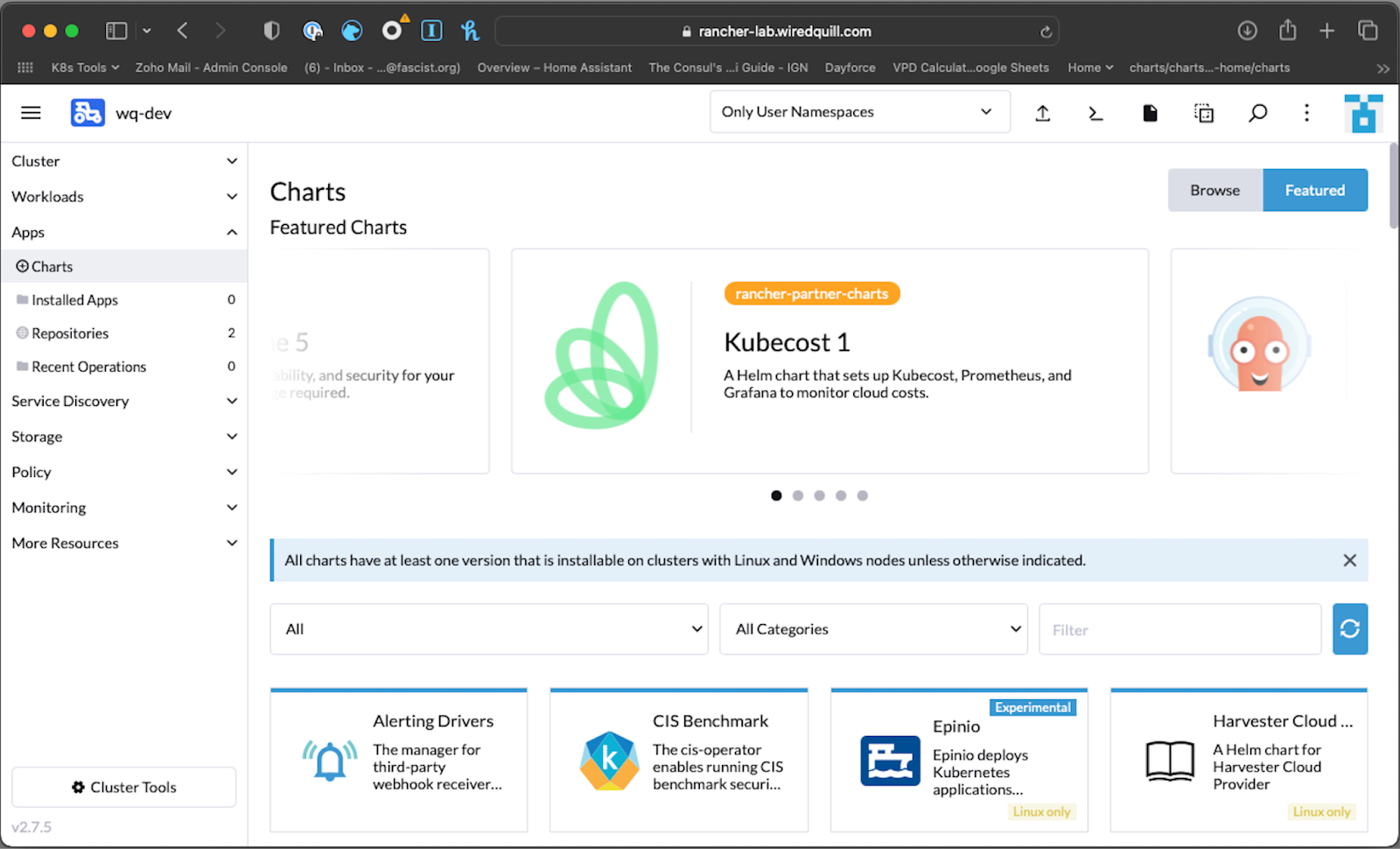Open the Zoho Mail Admin Console bookmark

point(211,67)
